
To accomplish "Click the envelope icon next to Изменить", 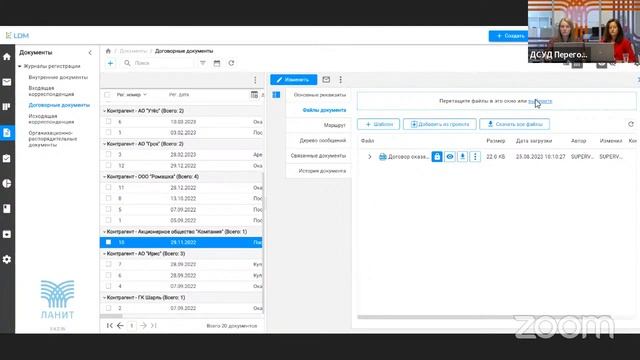I will [326, 80].
